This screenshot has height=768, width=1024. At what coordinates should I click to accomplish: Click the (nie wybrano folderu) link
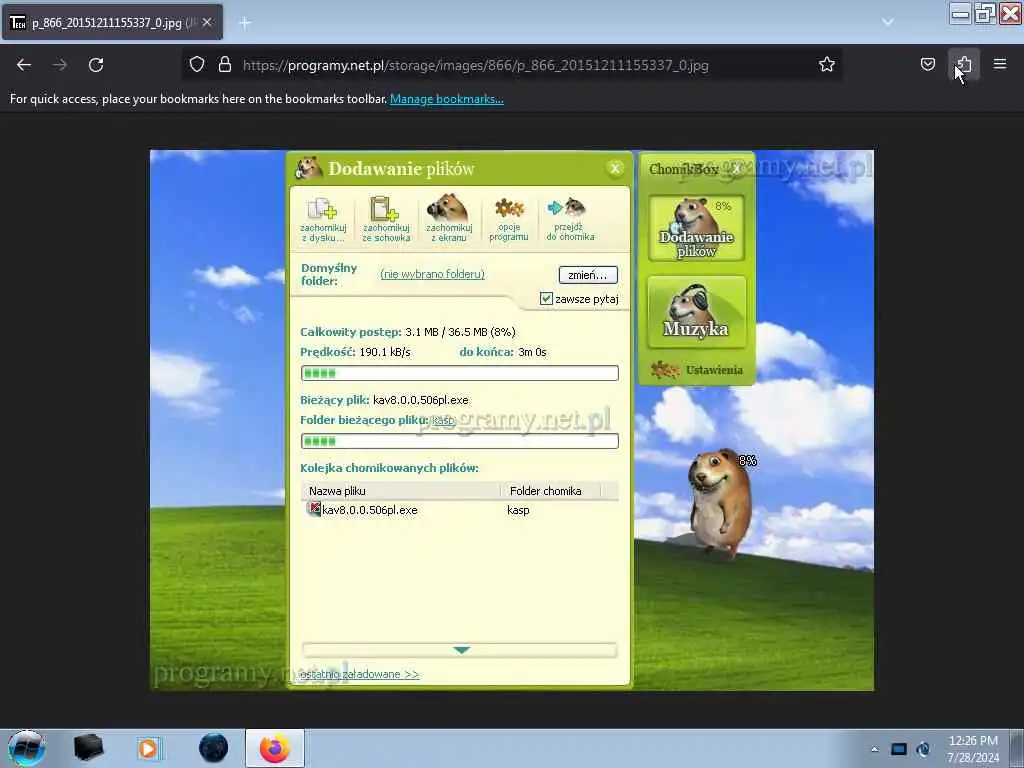(x=432, y=274)
